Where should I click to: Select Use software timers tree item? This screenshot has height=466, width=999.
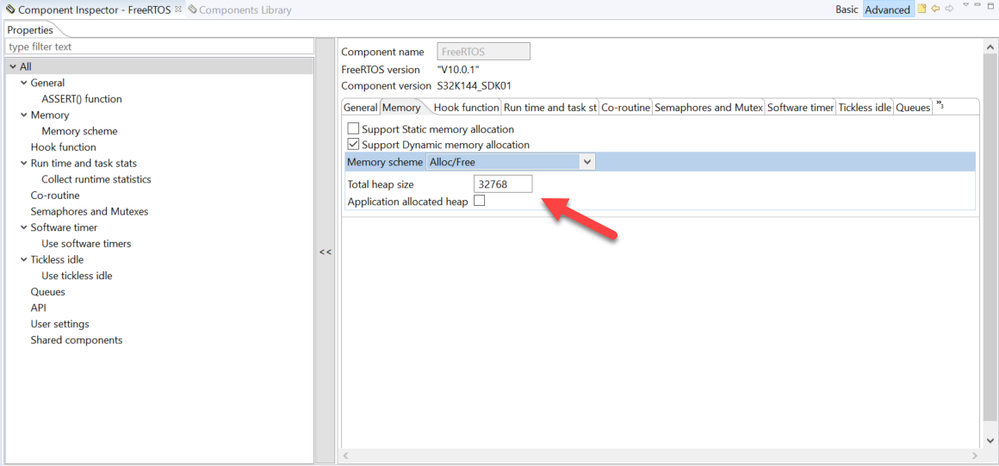point(87,244)
